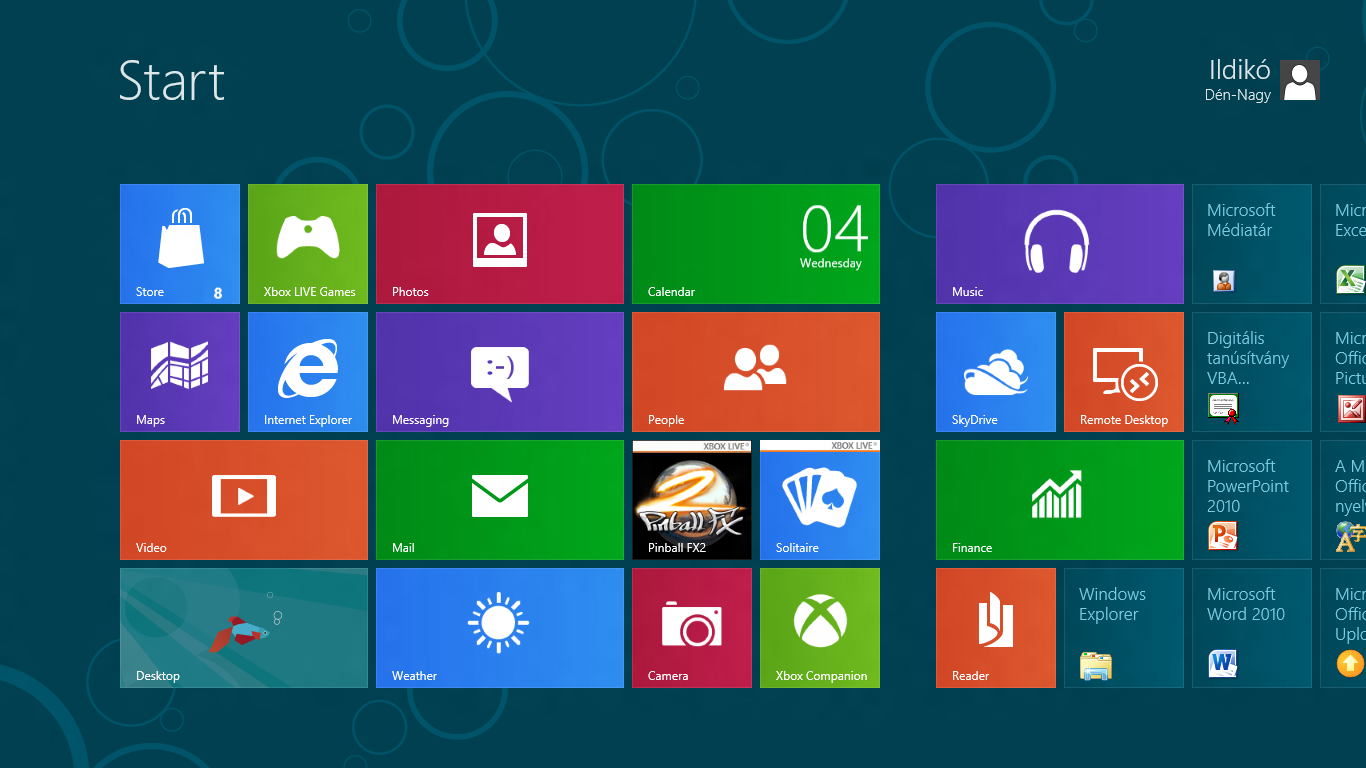Open the Photos app tile
The image size is (1366, 768).
500,244
